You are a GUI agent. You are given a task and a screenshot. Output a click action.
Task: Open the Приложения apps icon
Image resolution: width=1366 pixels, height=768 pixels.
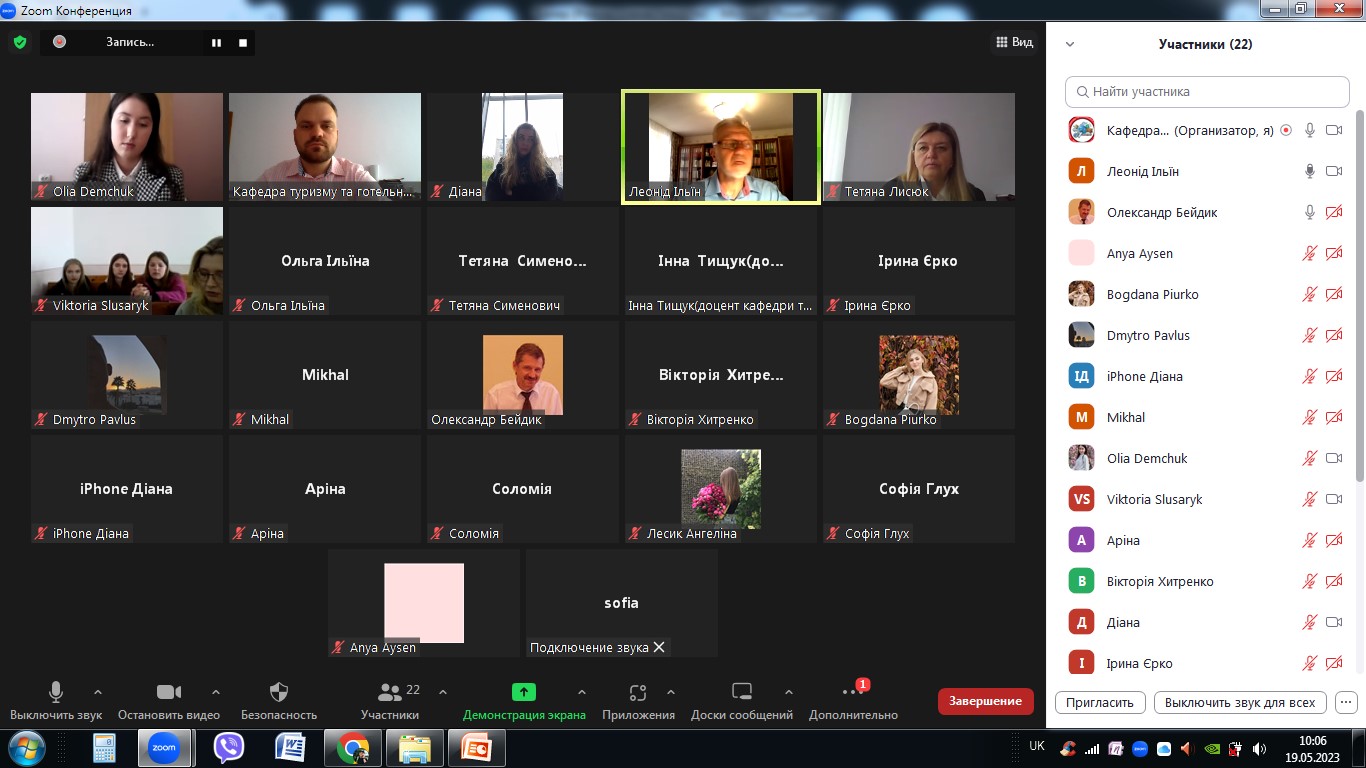coord(638,692)
